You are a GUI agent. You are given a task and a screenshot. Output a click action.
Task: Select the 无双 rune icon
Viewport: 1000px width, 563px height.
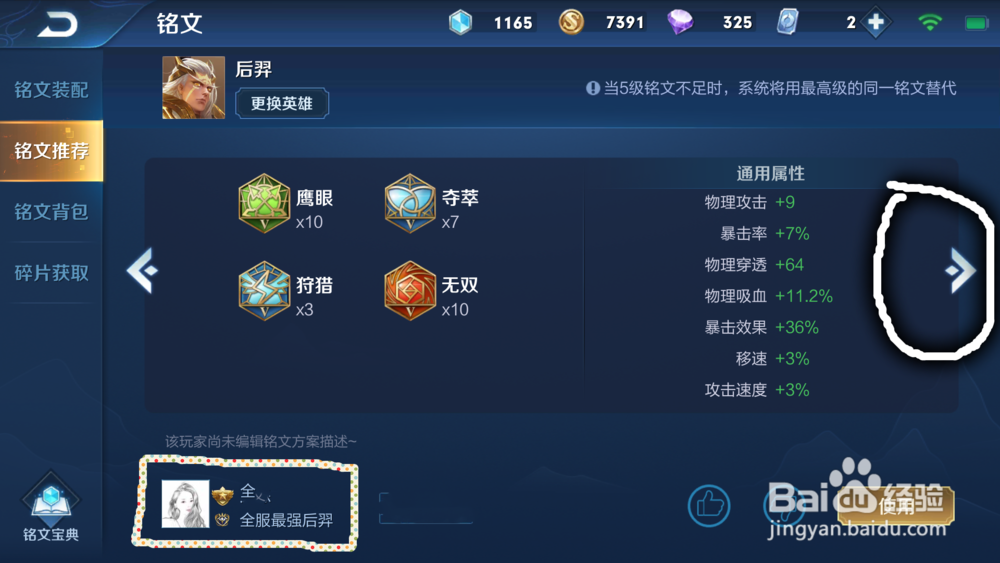point(410,291)
